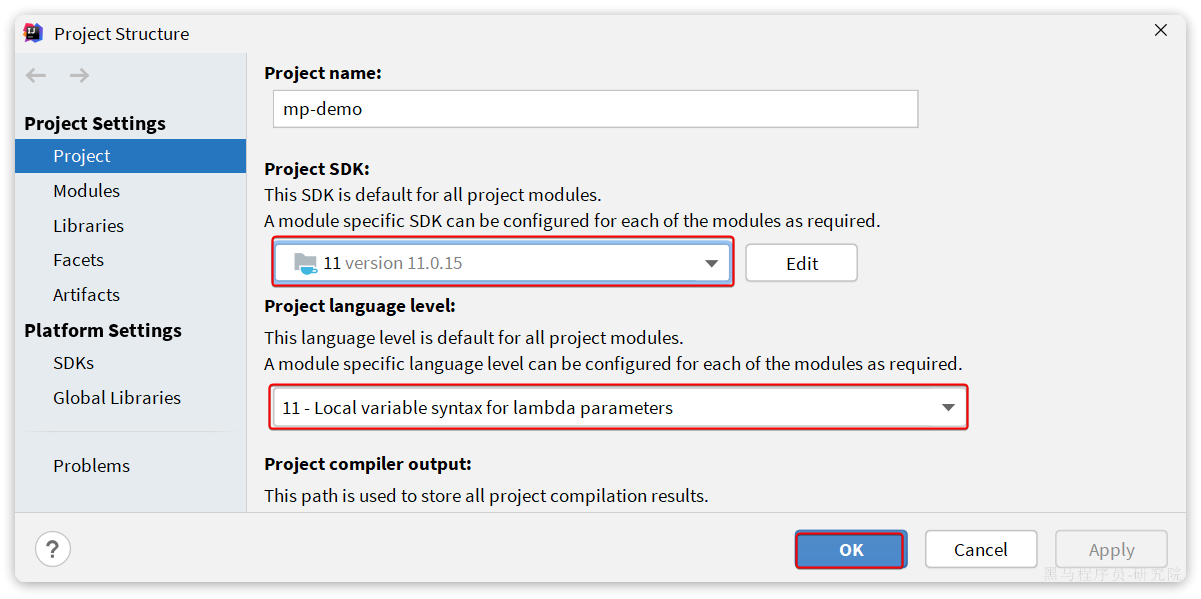Click the help question mark icon
The width and height of the screenshot is (1201, 599).
point(52,549)
